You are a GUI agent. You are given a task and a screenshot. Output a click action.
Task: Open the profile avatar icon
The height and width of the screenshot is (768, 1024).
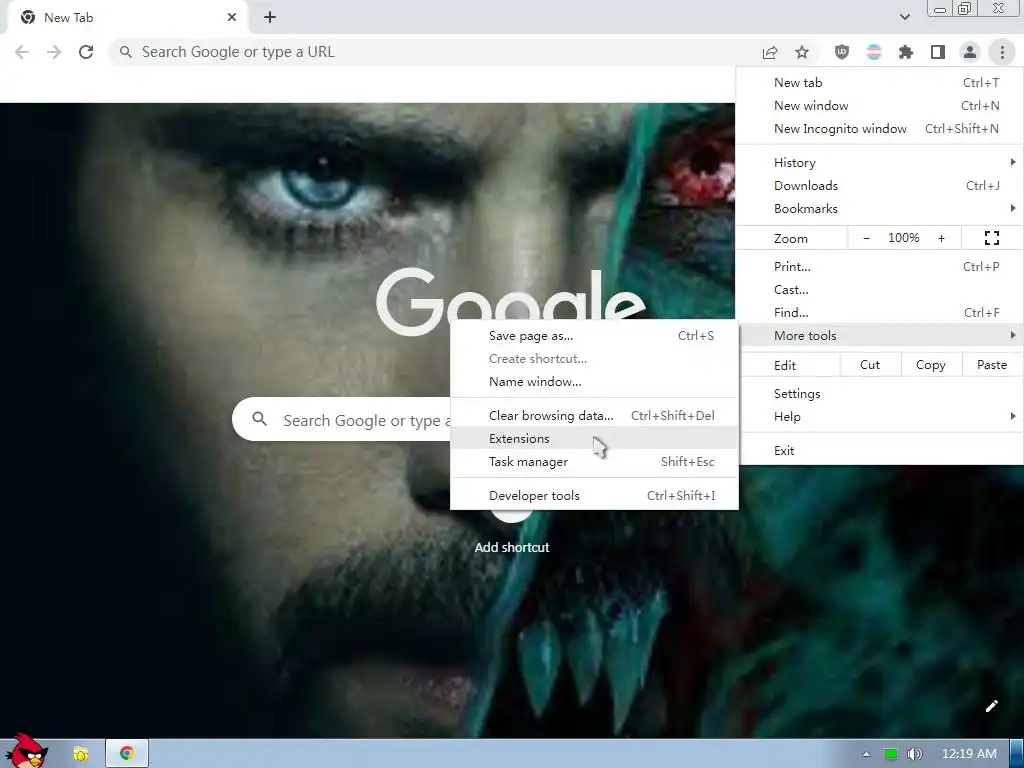[x=970, y=52]
